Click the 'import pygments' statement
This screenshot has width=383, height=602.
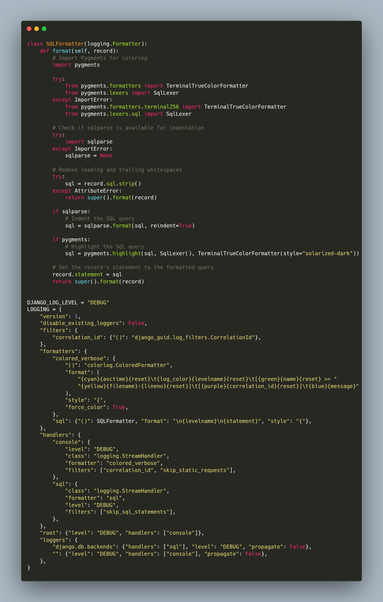[76, 65]
